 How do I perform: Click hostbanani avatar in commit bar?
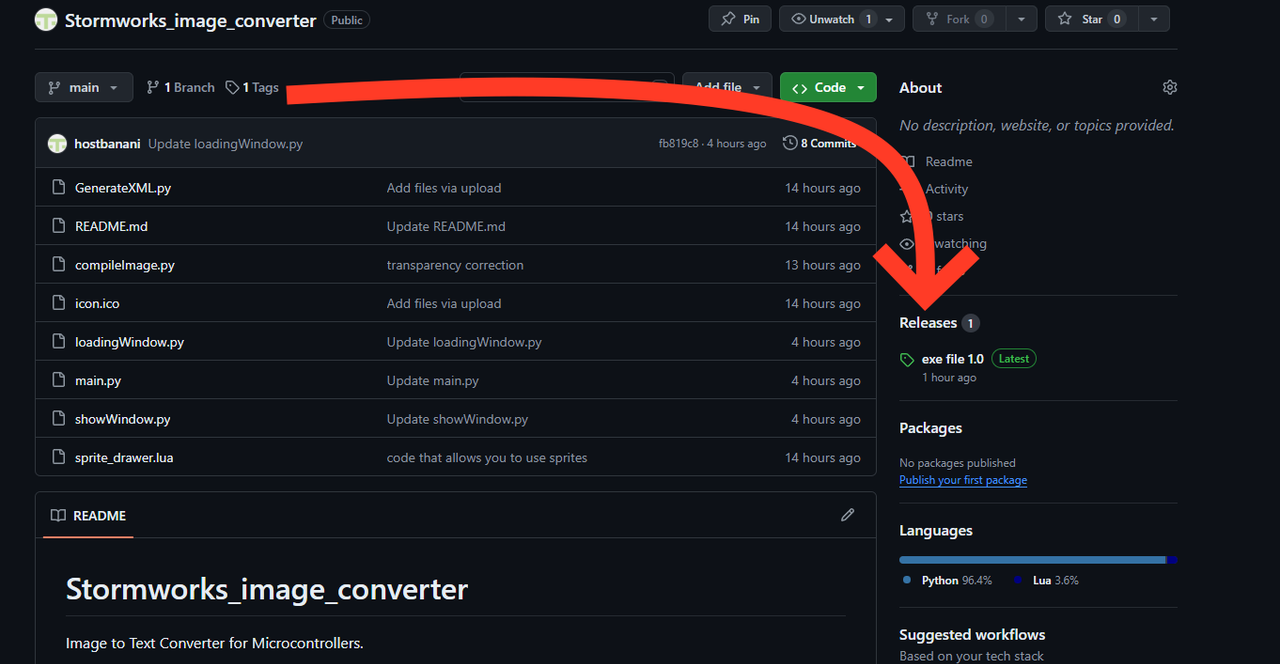(57, 143)
